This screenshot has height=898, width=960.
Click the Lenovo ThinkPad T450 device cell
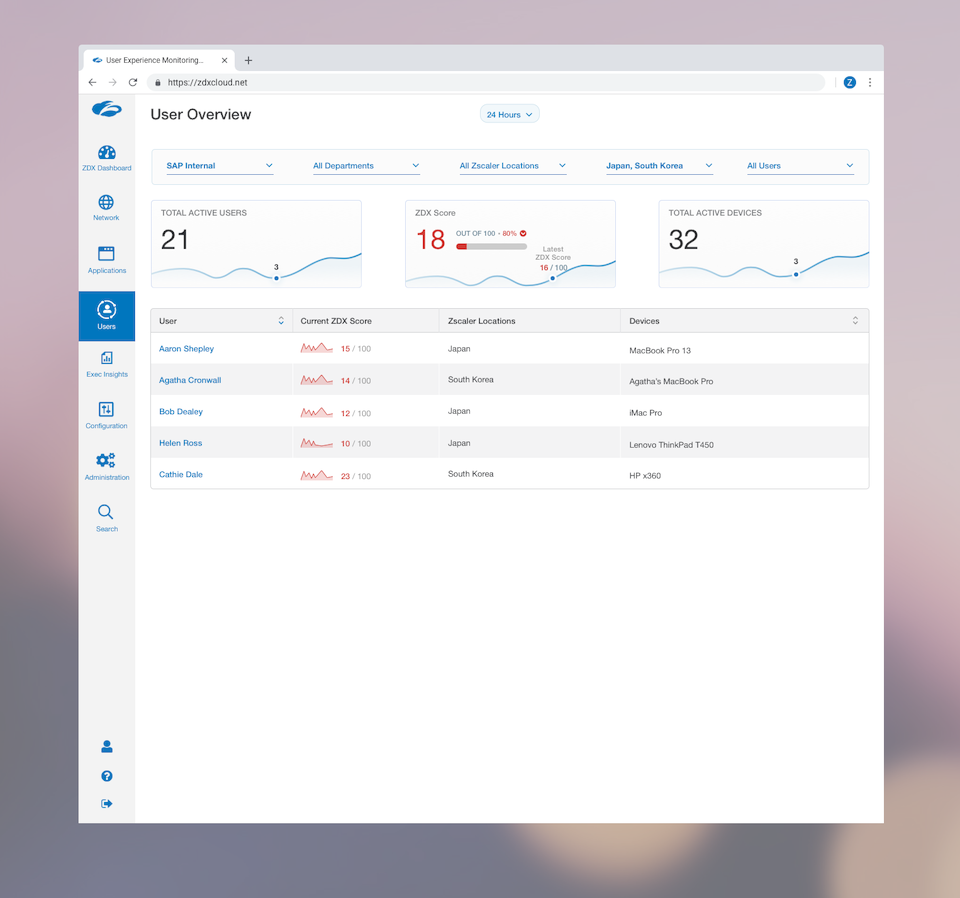(671, 445)
